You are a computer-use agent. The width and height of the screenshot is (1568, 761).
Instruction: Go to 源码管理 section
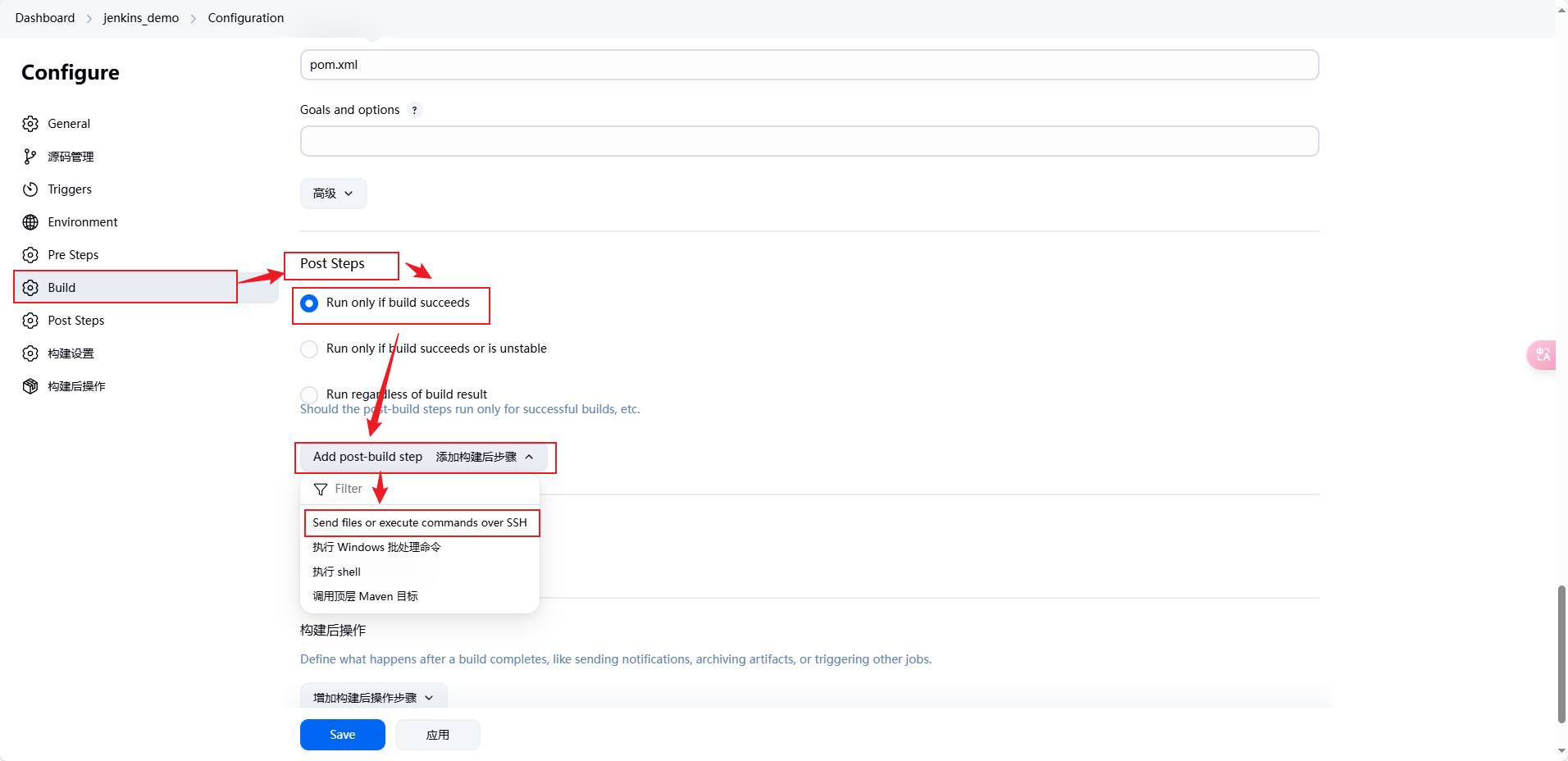point(71,157)
